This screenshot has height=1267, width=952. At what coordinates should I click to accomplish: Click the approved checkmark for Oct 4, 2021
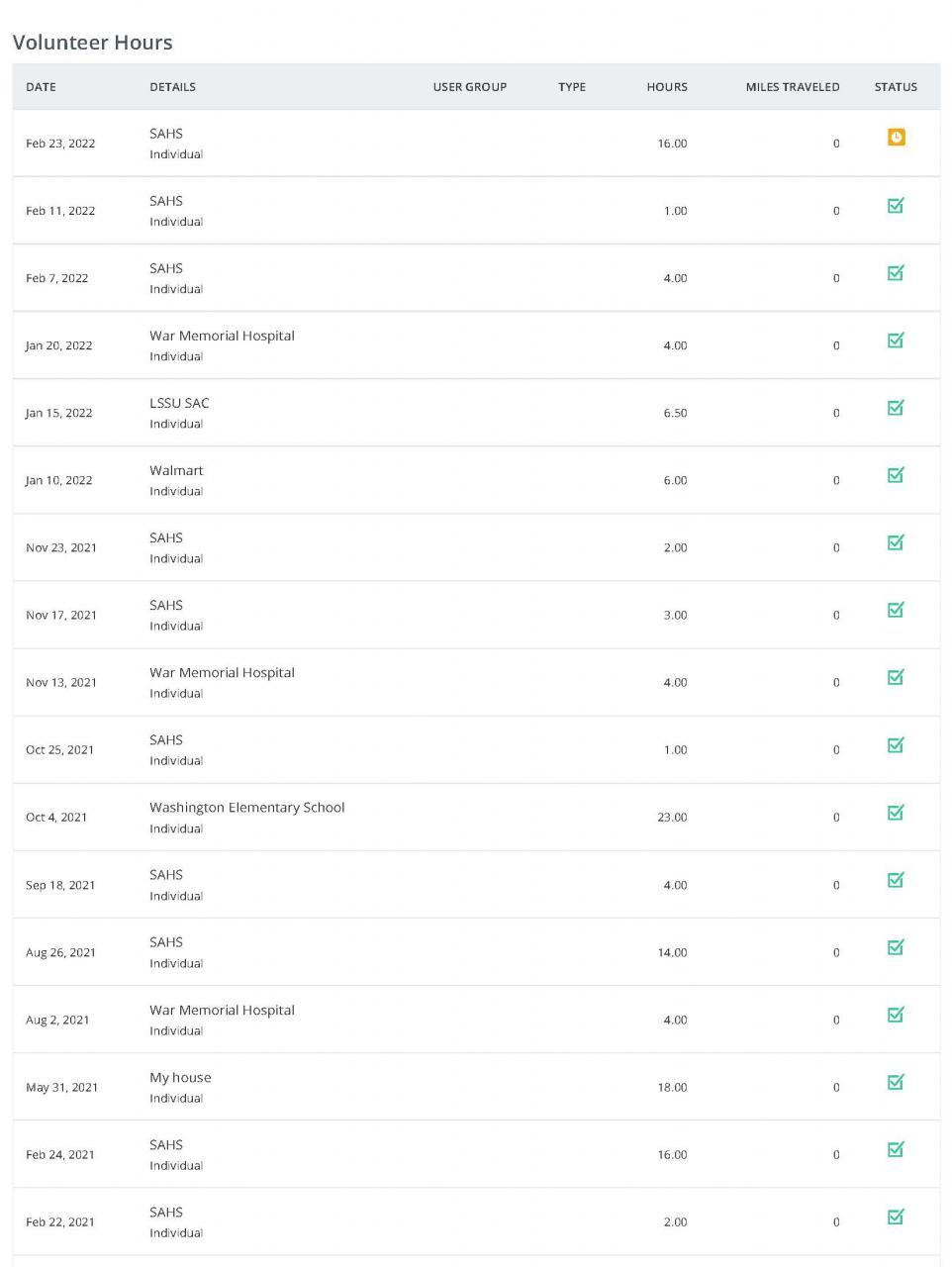896,813
